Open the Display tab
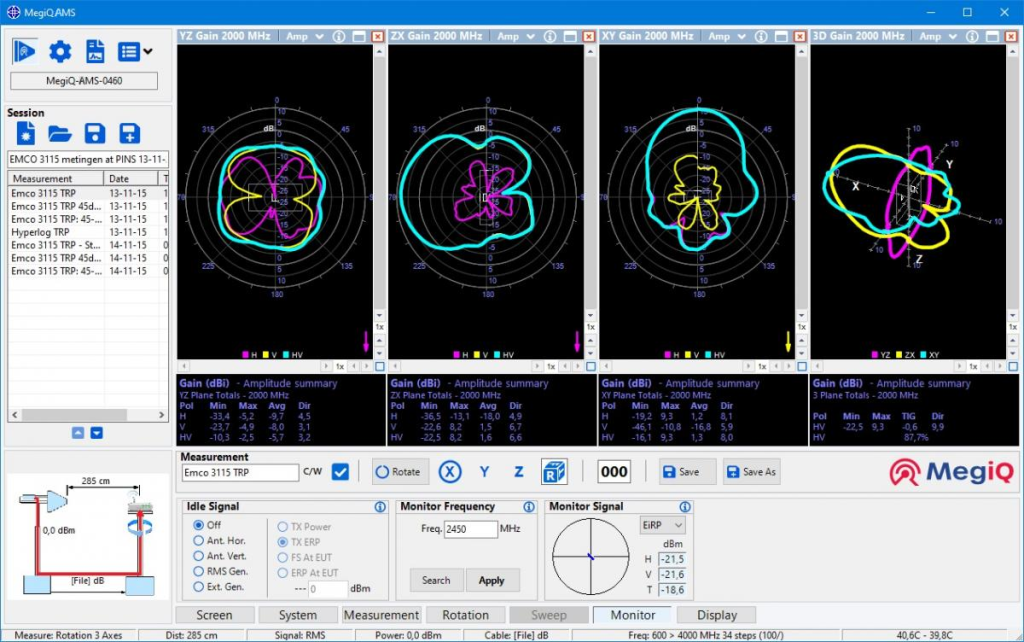The width and height of the screenshot is (1024, 642). coord(717,615)
